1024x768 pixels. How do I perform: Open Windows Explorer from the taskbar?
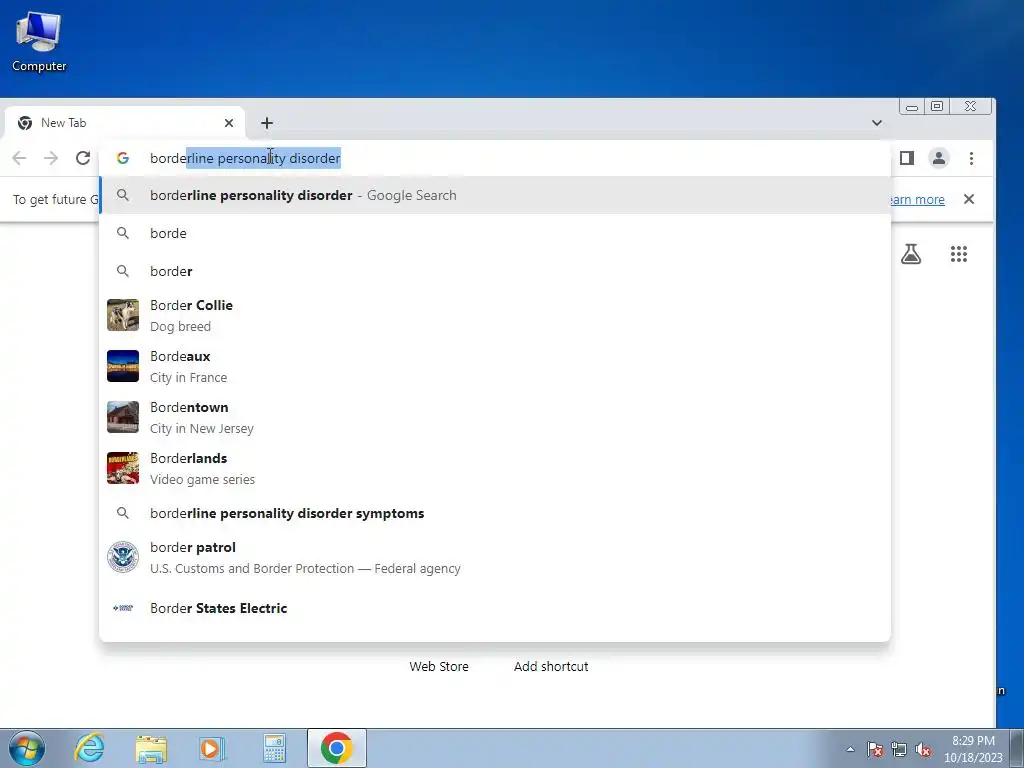(151, 748)
